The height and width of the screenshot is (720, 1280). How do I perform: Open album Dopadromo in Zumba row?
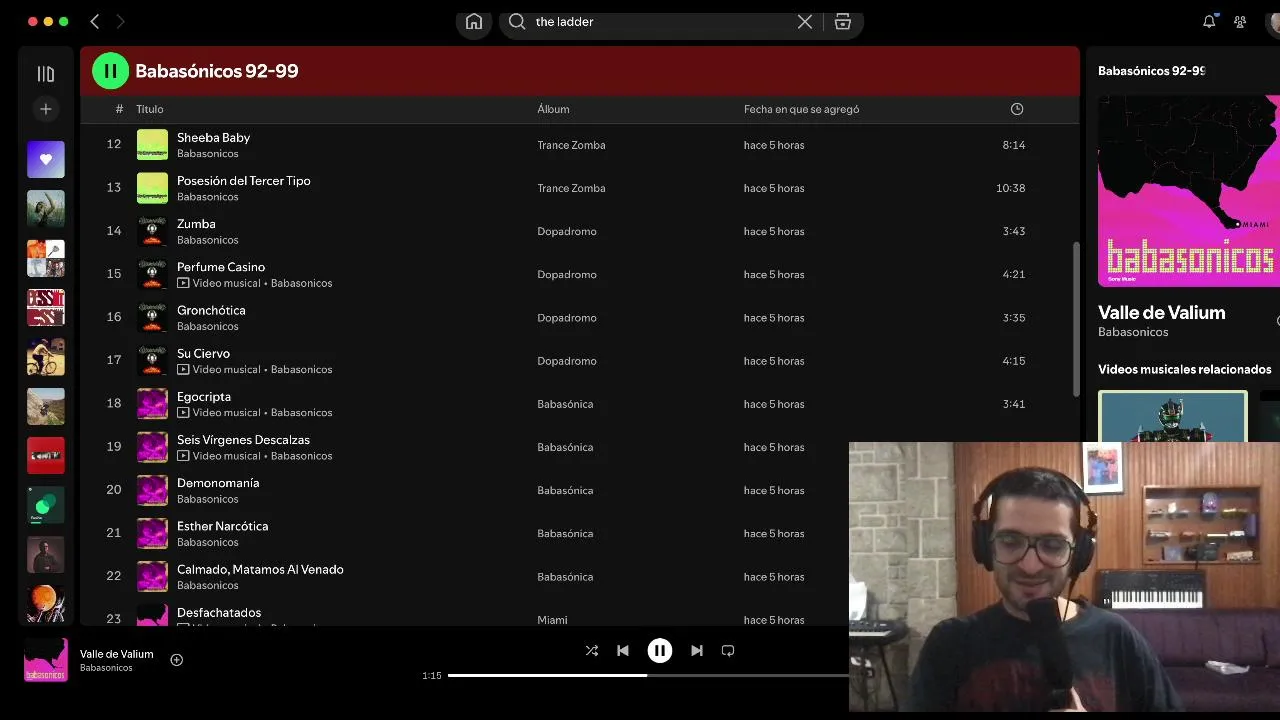[567, 231]
